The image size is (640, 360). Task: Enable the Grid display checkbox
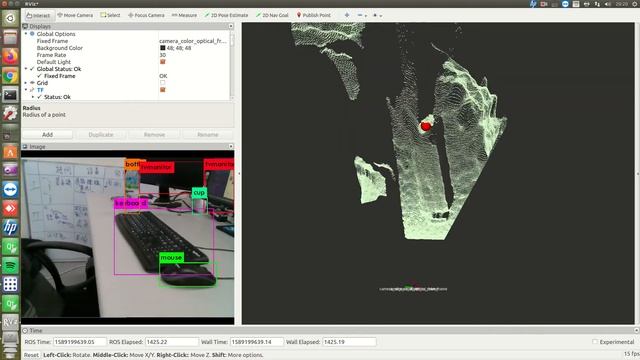[162, 82]
